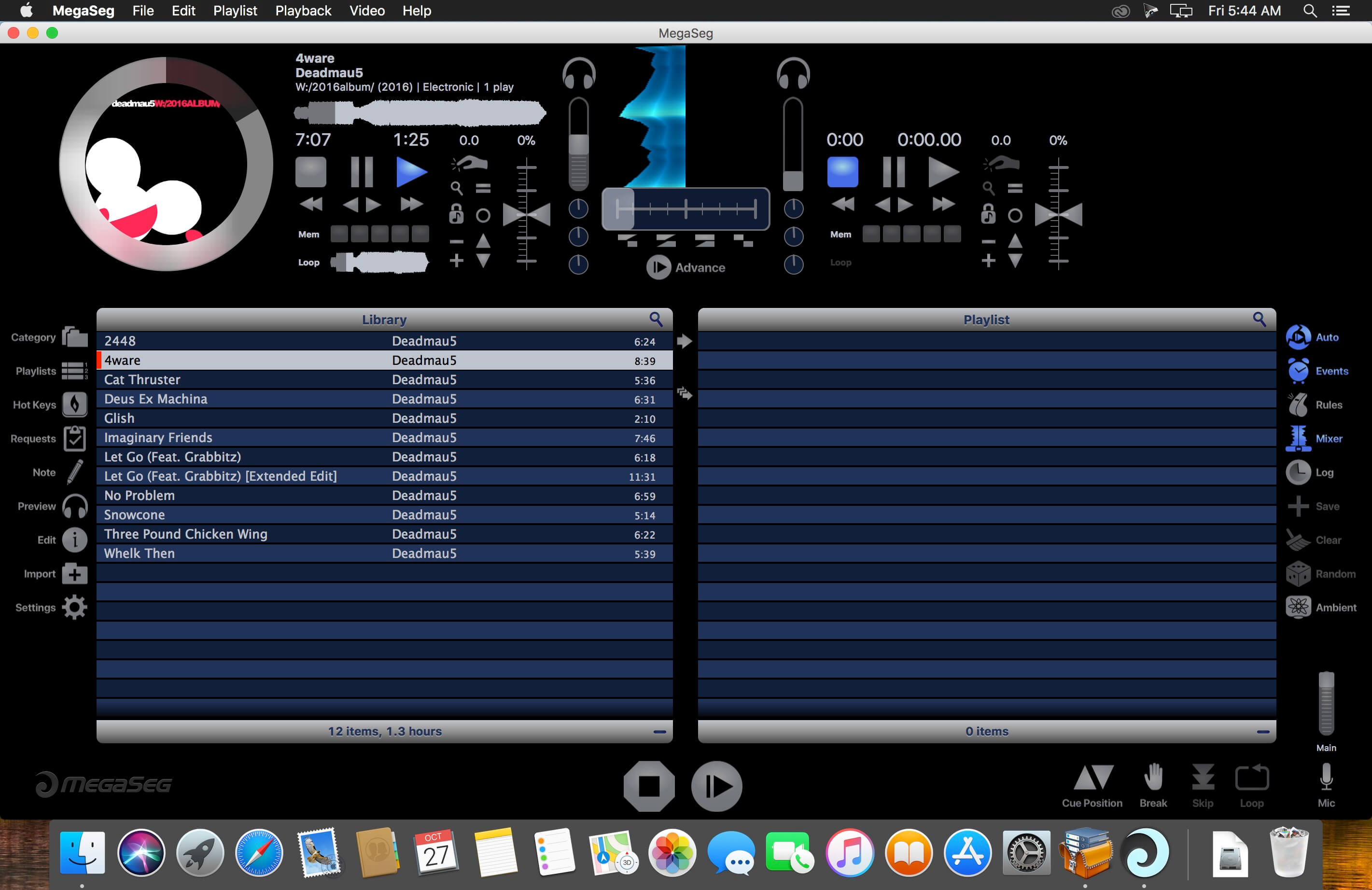1372x890 pixels.
Task: Click the Save playlist plus icon
Action: pos(1298,506)
